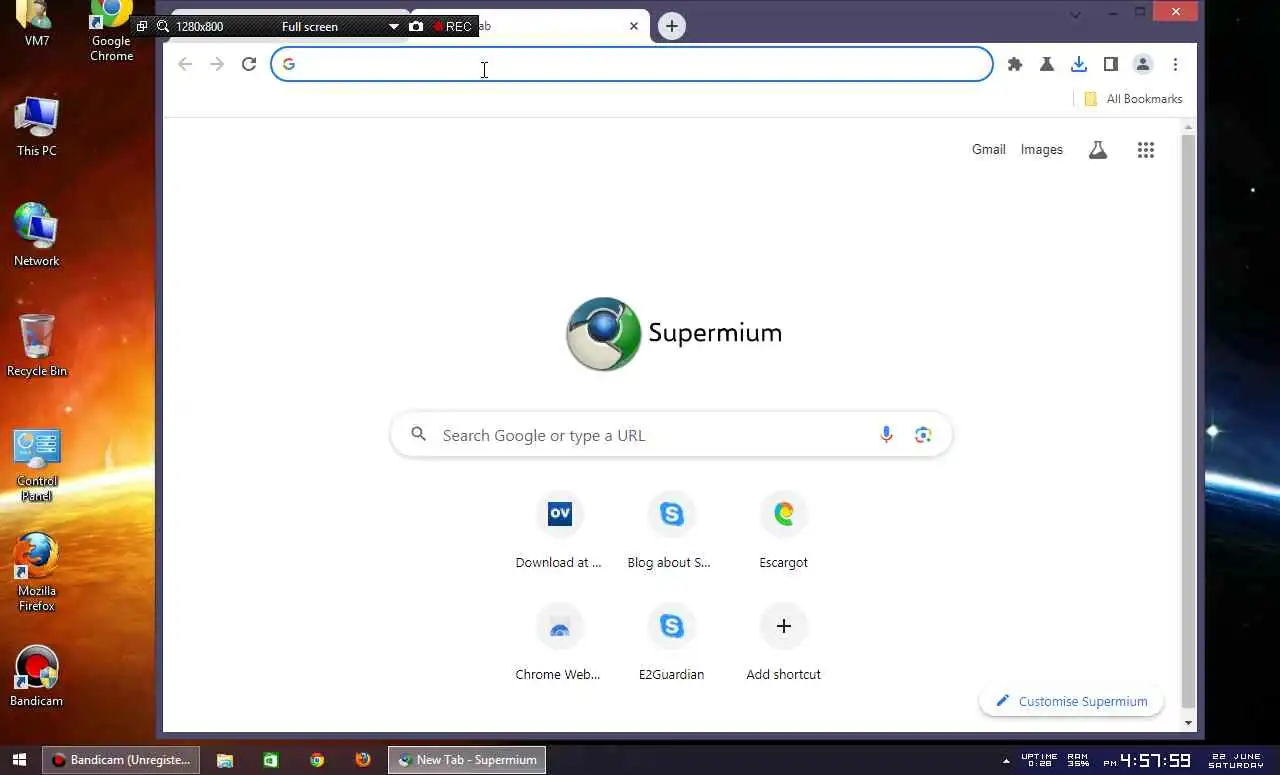
Task: Click the scrollbar up arrow
Action: coord(1188,127)
